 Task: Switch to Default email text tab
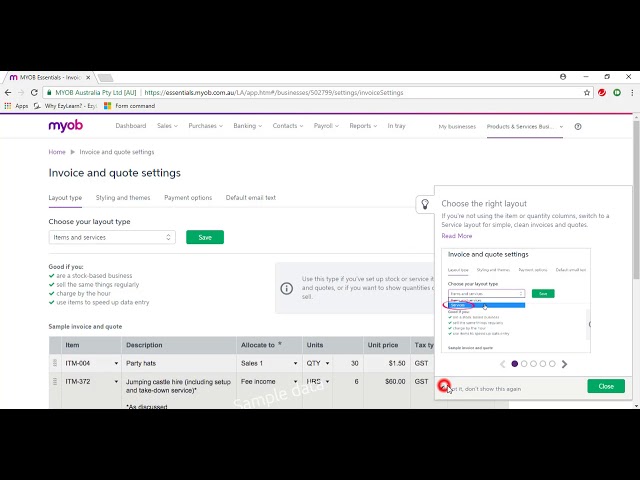251,198
